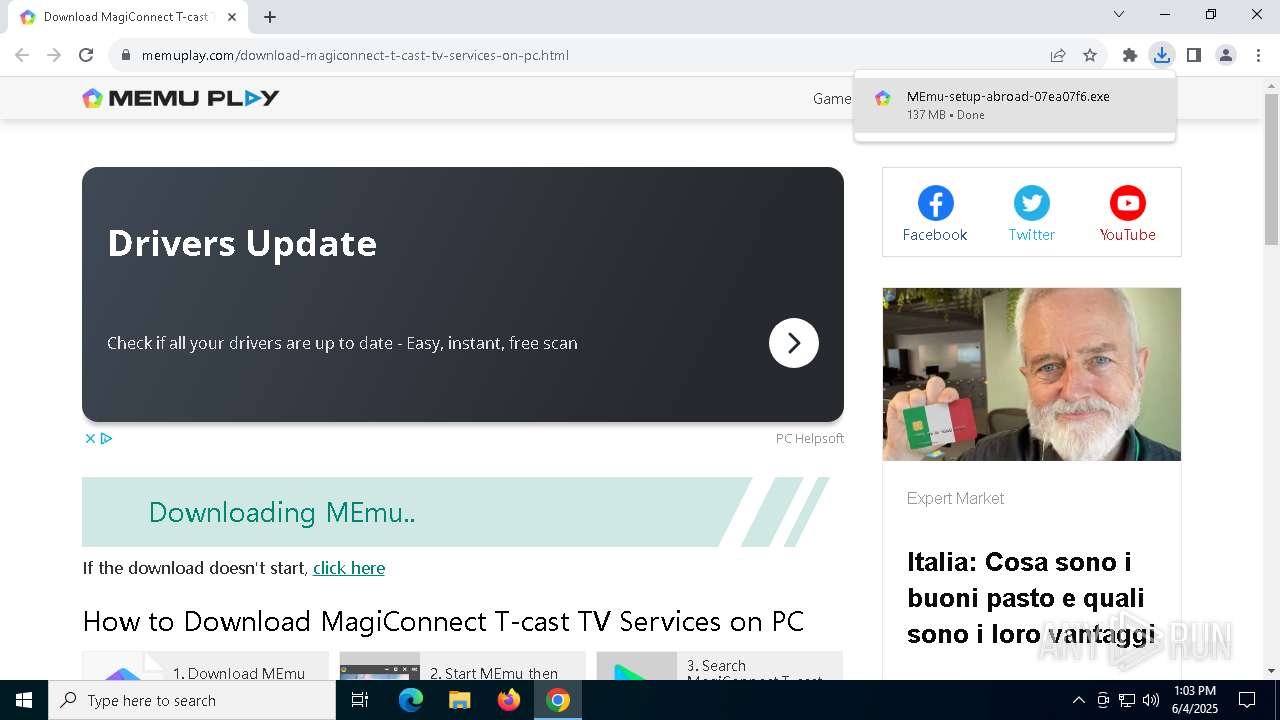
Task: Open the Extensions puzzle icon
Action: 1130,55
